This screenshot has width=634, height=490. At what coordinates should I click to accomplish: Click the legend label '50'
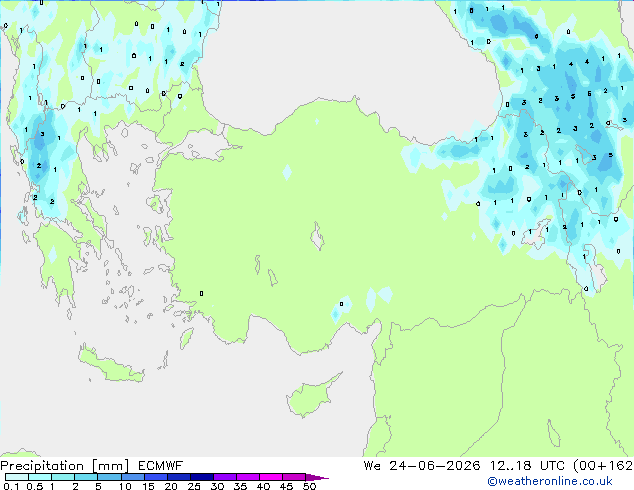pyautogui.click(x=309, y=486)
